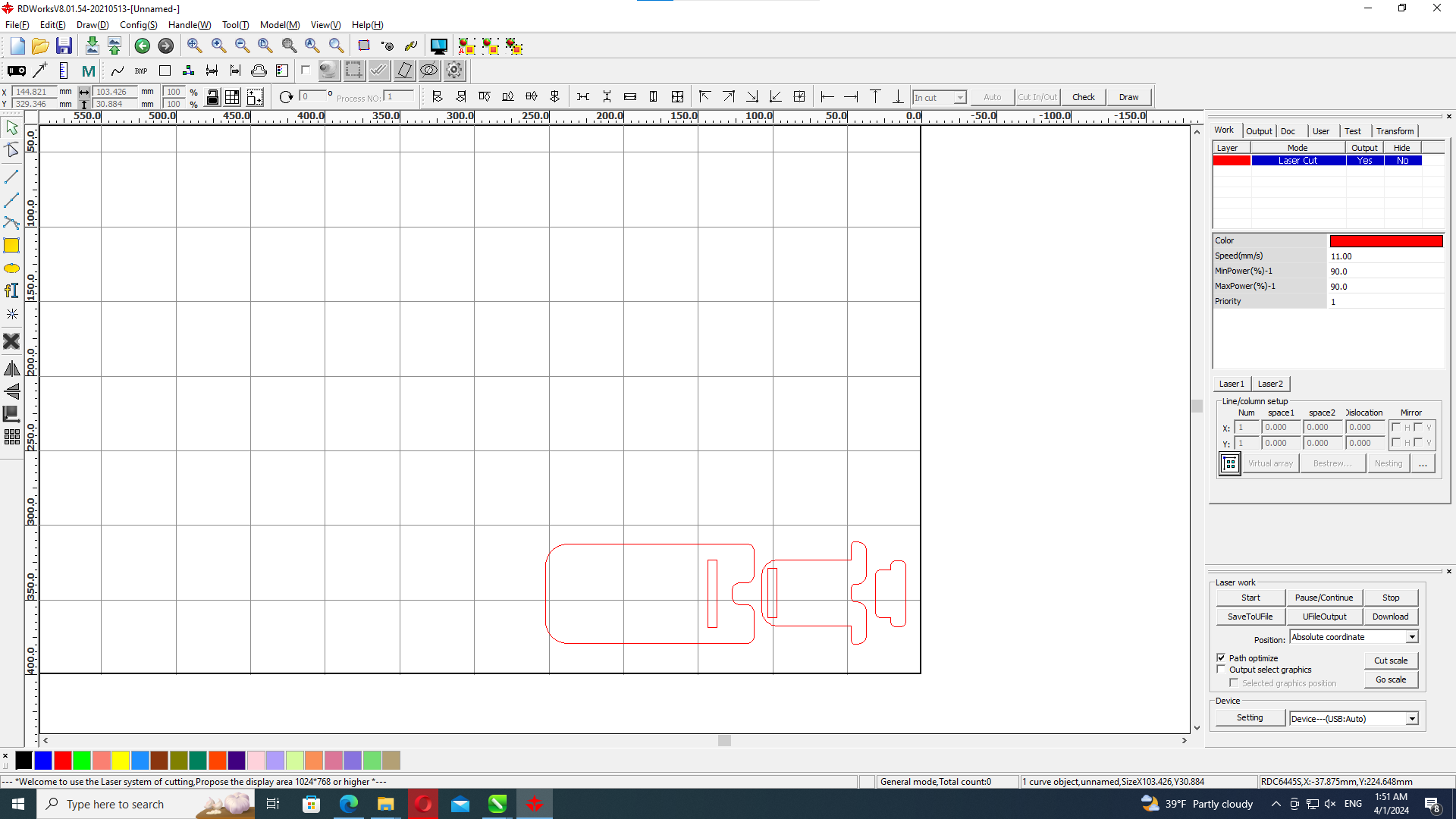Click the Go scale button
The width and height of the screenshot is (1456, 819).
1391,679
